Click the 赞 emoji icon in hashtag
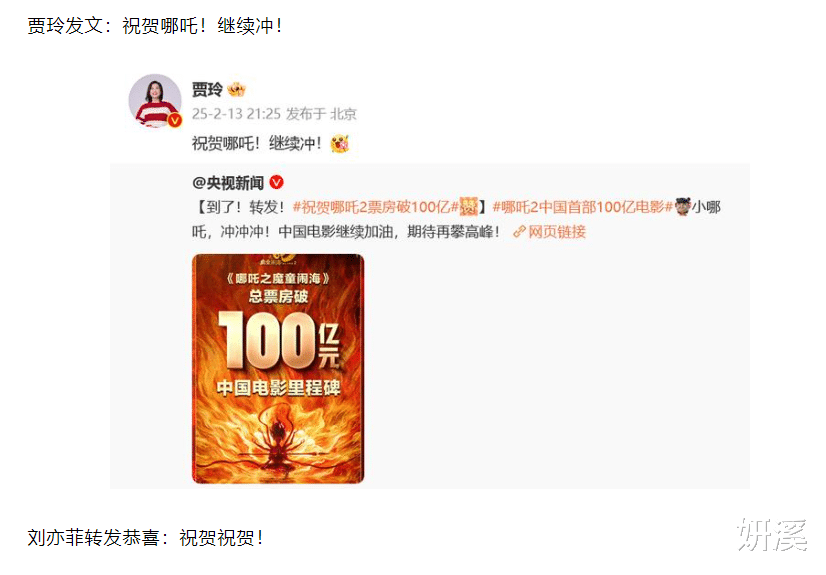The image size is (826, 575). [x=468, y=206]
